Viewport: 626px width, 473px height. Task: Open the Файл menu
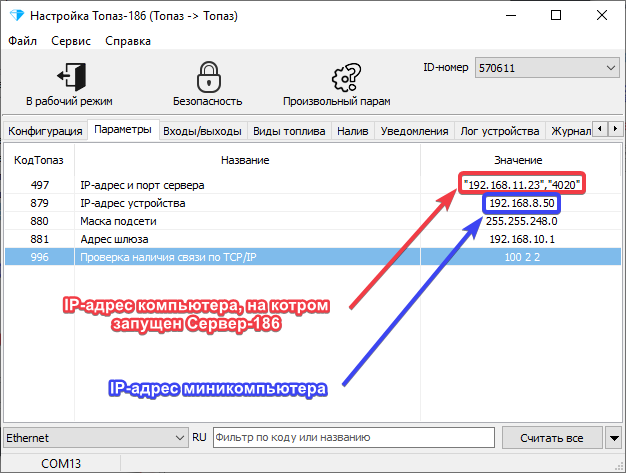click(22, 41)
